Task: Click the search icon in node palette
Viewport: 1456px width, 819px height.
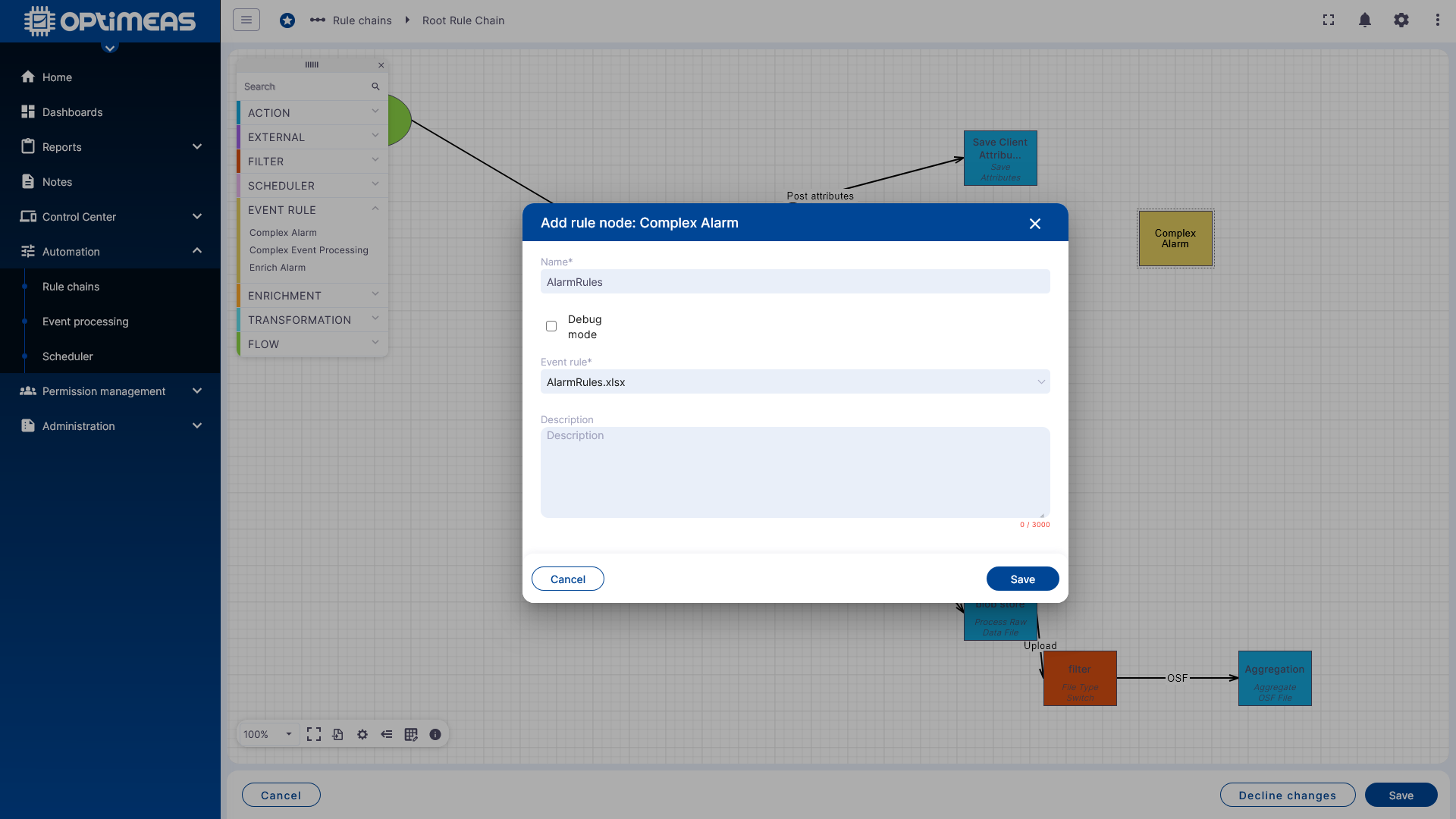Action: click(x=375, y=86)
